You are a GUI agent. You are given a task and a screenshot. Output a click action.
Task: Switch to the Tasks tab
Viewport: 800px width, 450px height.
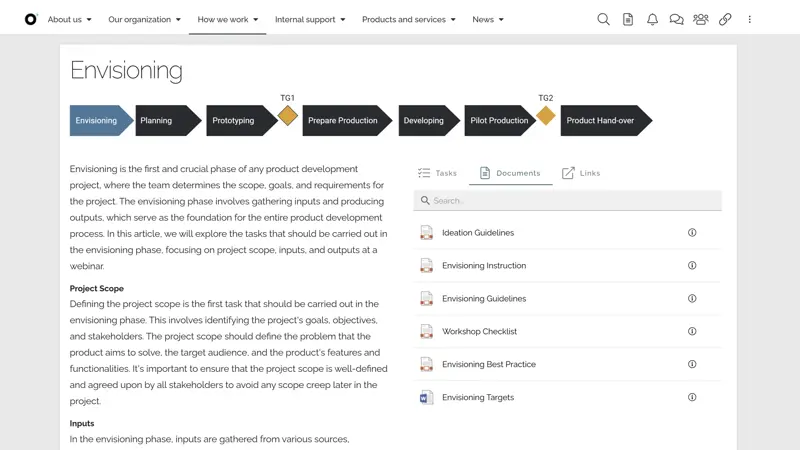coord(437,173)
